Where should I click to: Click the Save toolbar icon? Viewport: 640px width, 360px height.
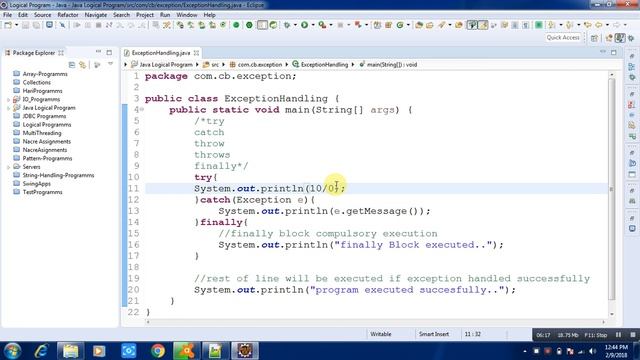click(25, 25)
